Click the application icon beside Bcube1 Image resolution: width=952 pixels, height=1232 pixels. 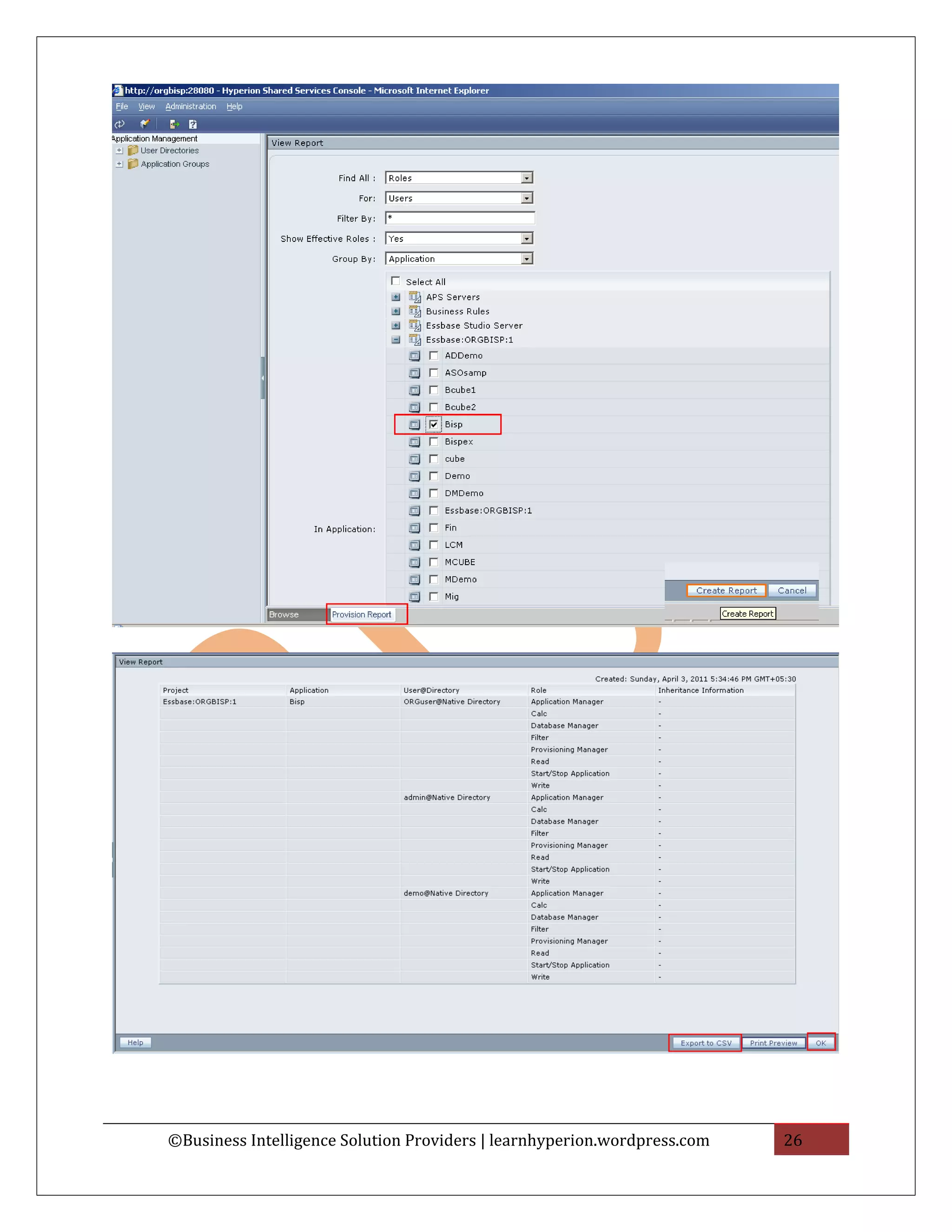click(x=415, y=391)
